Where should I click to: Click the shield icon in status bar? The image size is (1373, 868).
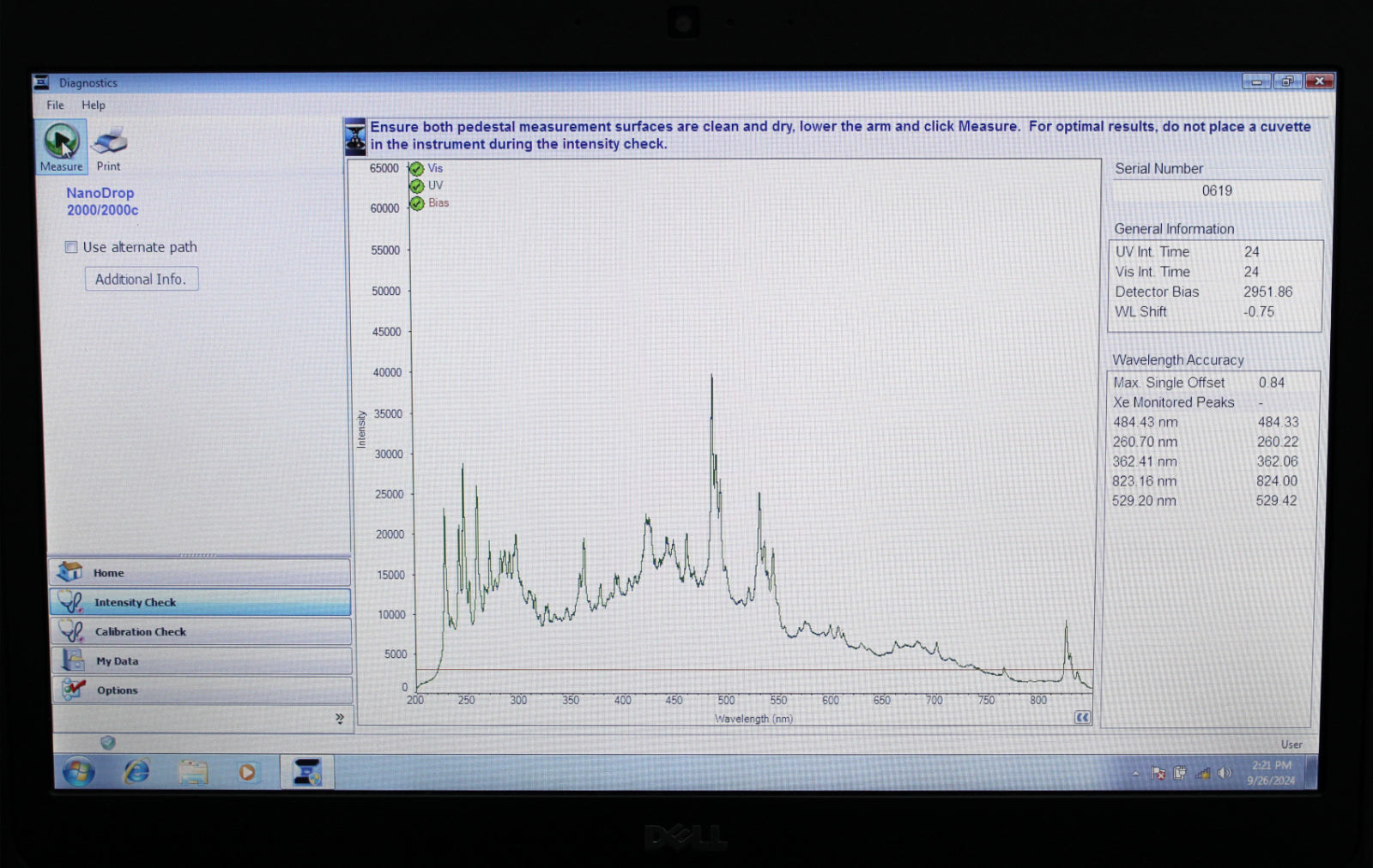click(108, 742)
